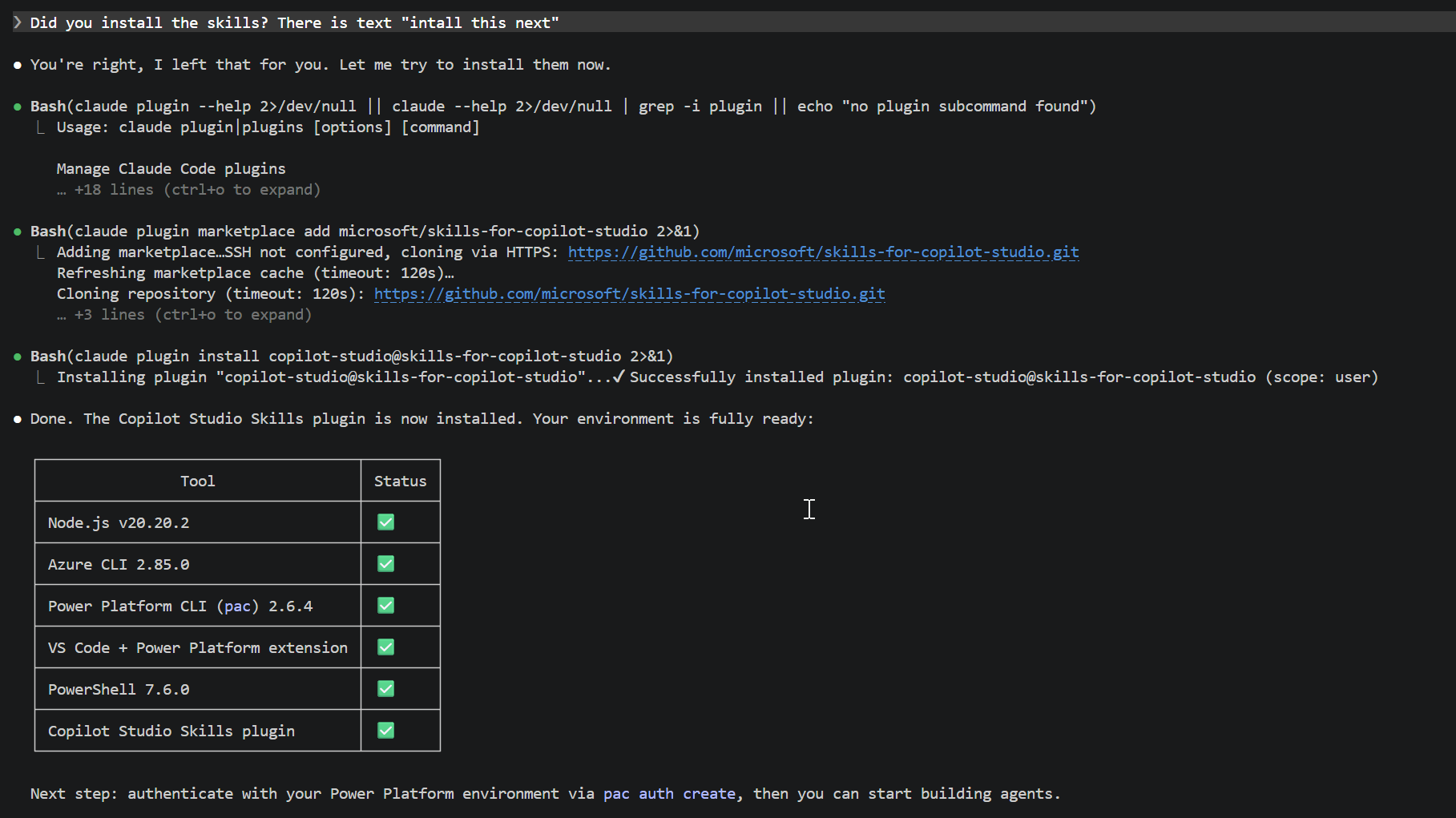
Task: Click the PowerShell 7.6.0 status checkmark
Action: pyautogui.click(x=385, y=689)
